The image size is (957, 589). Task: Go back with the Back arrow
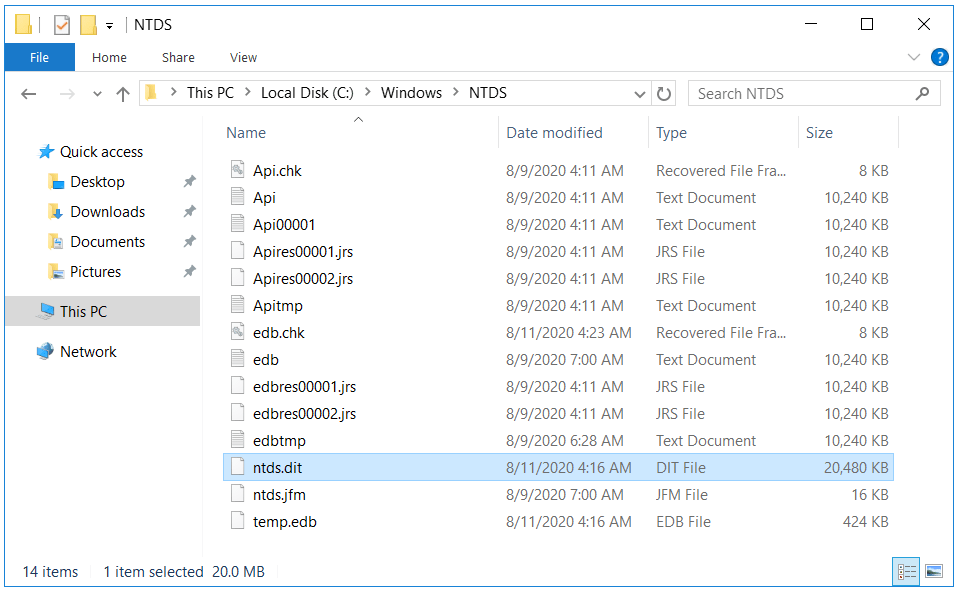29,94
